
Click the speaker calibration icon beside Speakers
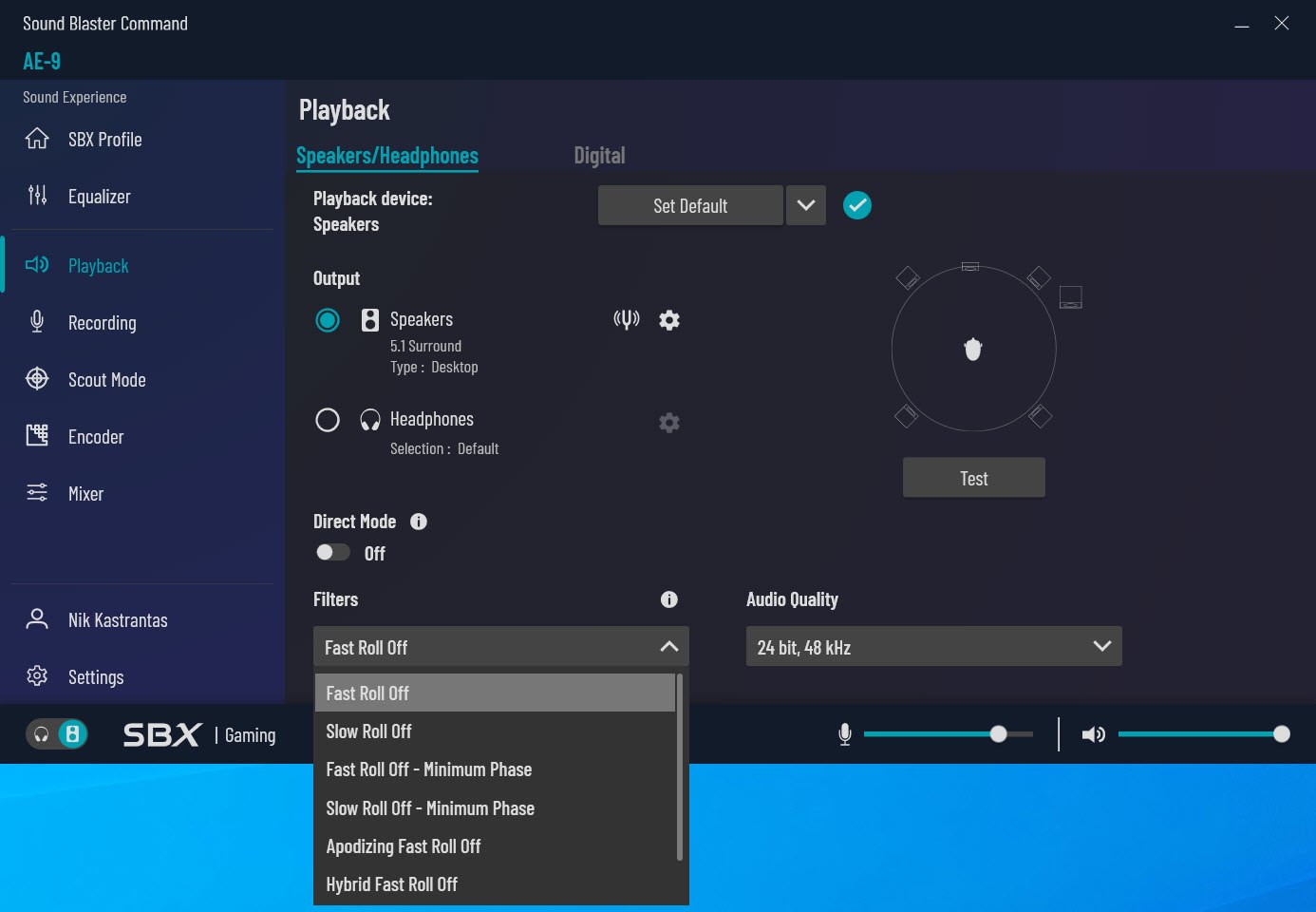[x=627, y=319]
